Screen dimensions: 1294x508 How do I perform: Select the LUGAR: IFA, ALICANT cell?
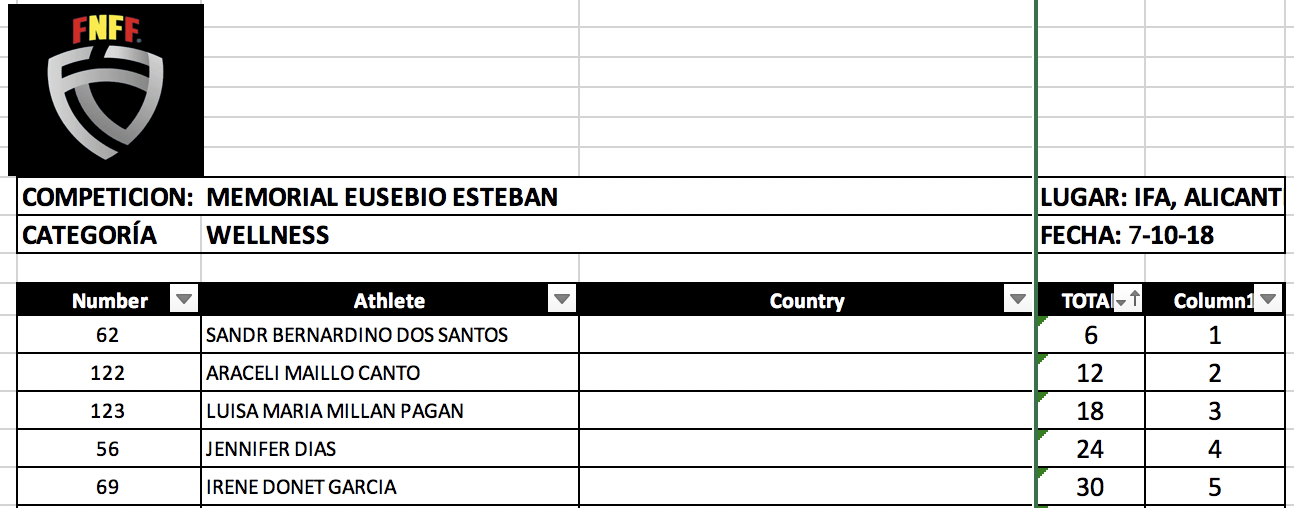1160,197
